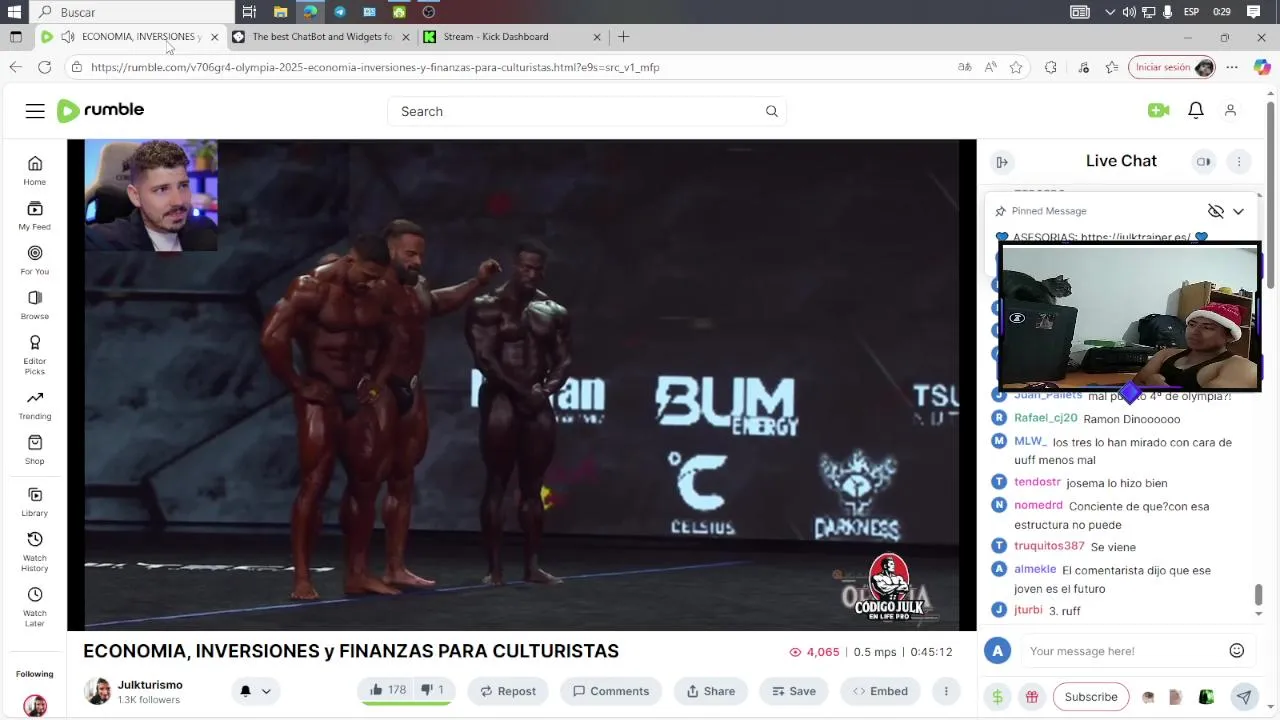Pop out the Live Chat window
Screen dimensions: 1280x720
tap(1204, 162)
